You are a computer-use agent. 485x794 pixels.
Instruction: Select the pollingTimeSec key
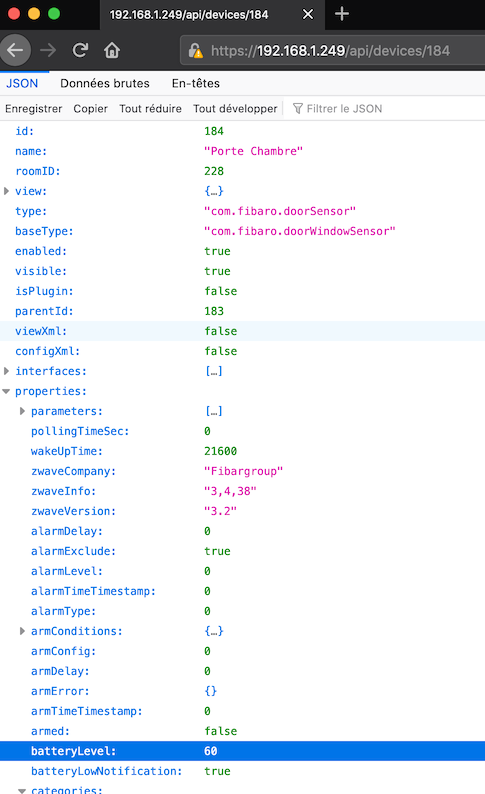[80, 431]
